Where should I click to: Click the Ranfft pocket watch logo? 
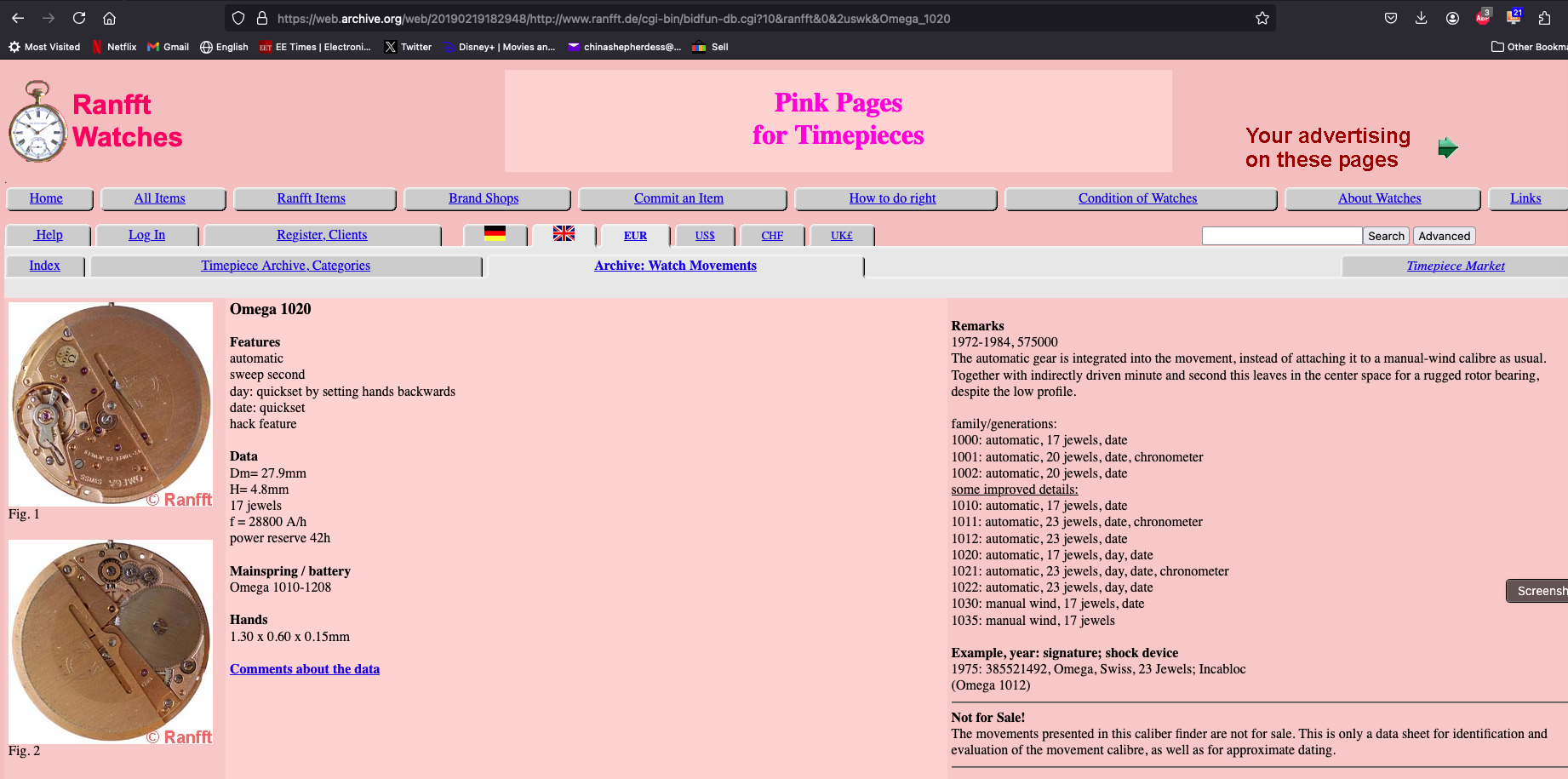[37, 122]
